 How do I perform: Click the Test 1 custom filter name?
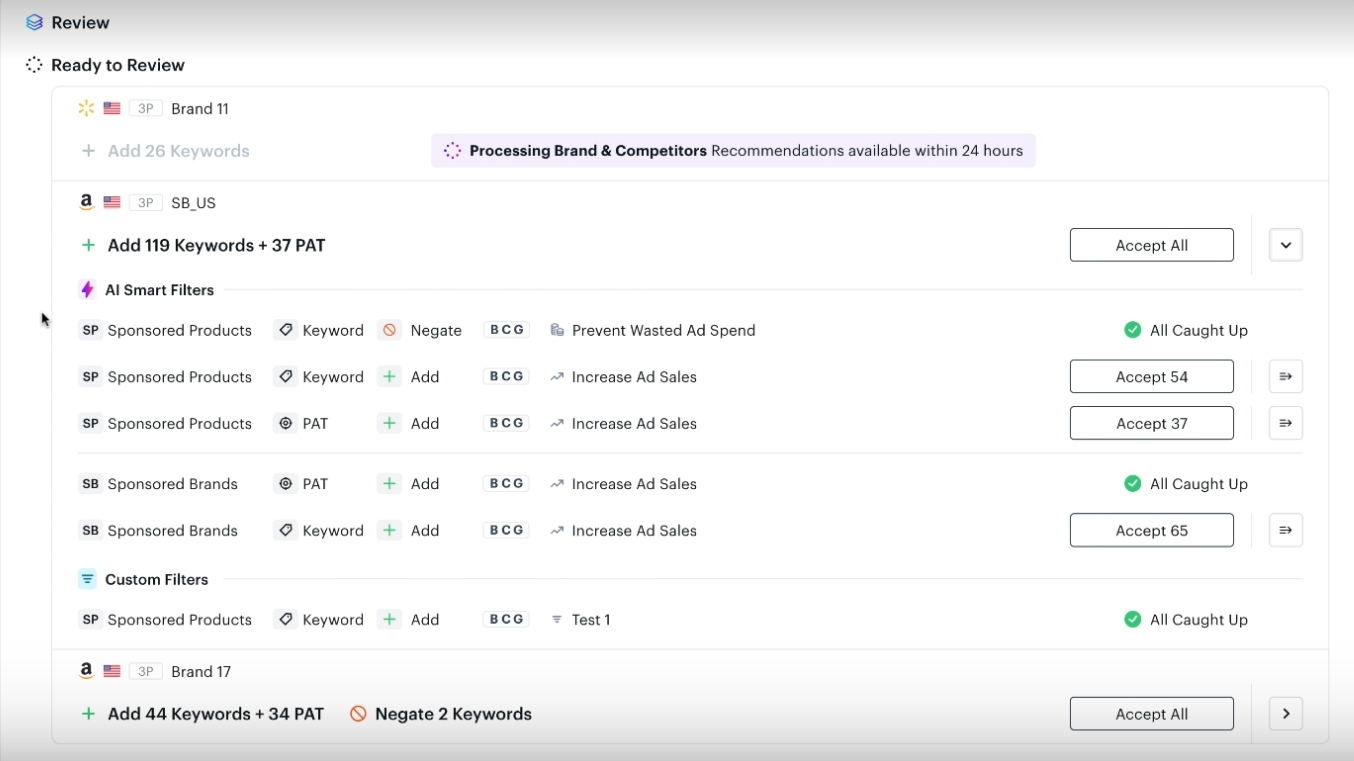(591, 620)
